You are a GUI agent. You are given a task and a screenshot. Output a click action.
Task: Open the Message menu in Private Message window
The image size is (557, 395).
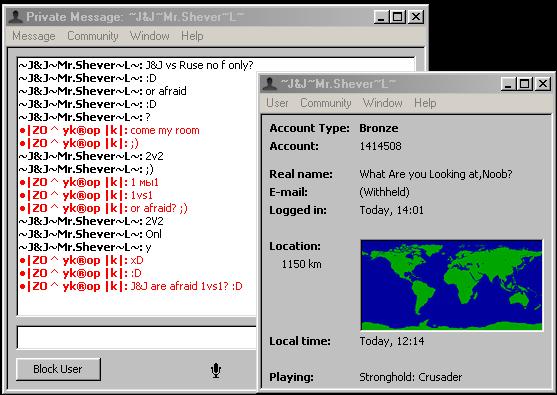coord(34,36)
